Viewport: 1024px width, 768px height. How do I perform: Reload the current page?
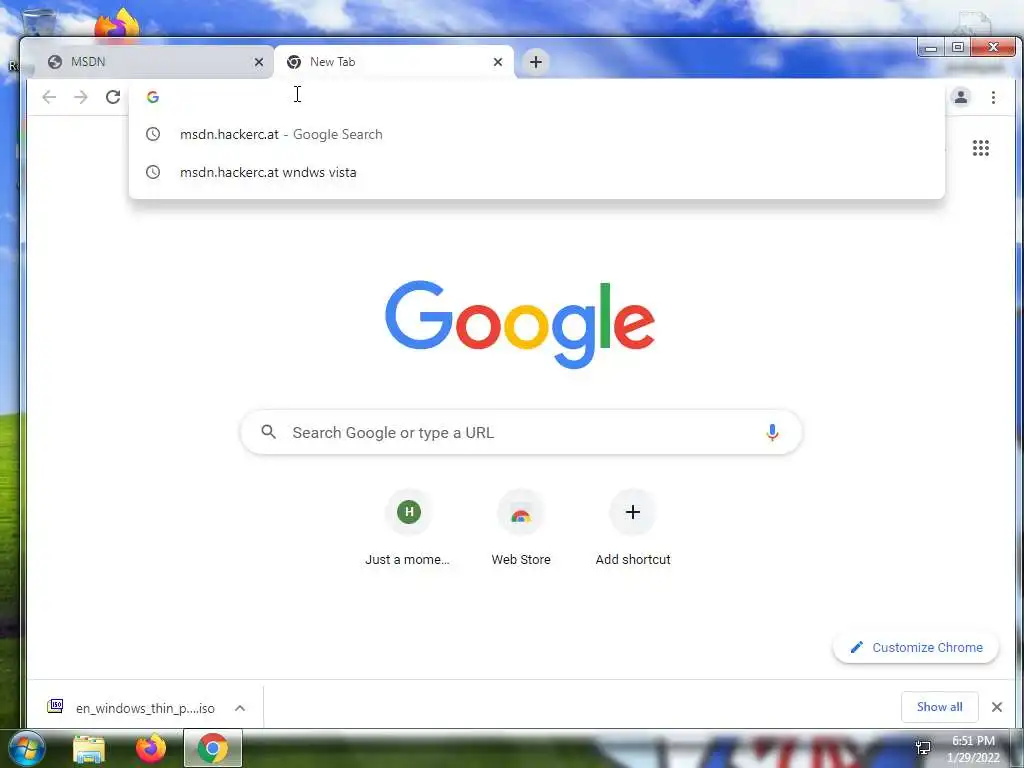click(x=113, y=97)
